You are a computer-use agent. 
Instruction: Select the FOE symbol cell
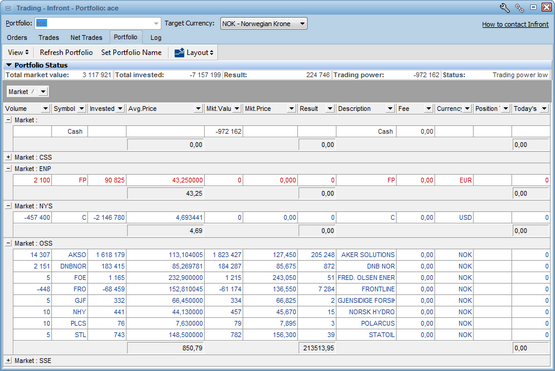tap(69, 278)
